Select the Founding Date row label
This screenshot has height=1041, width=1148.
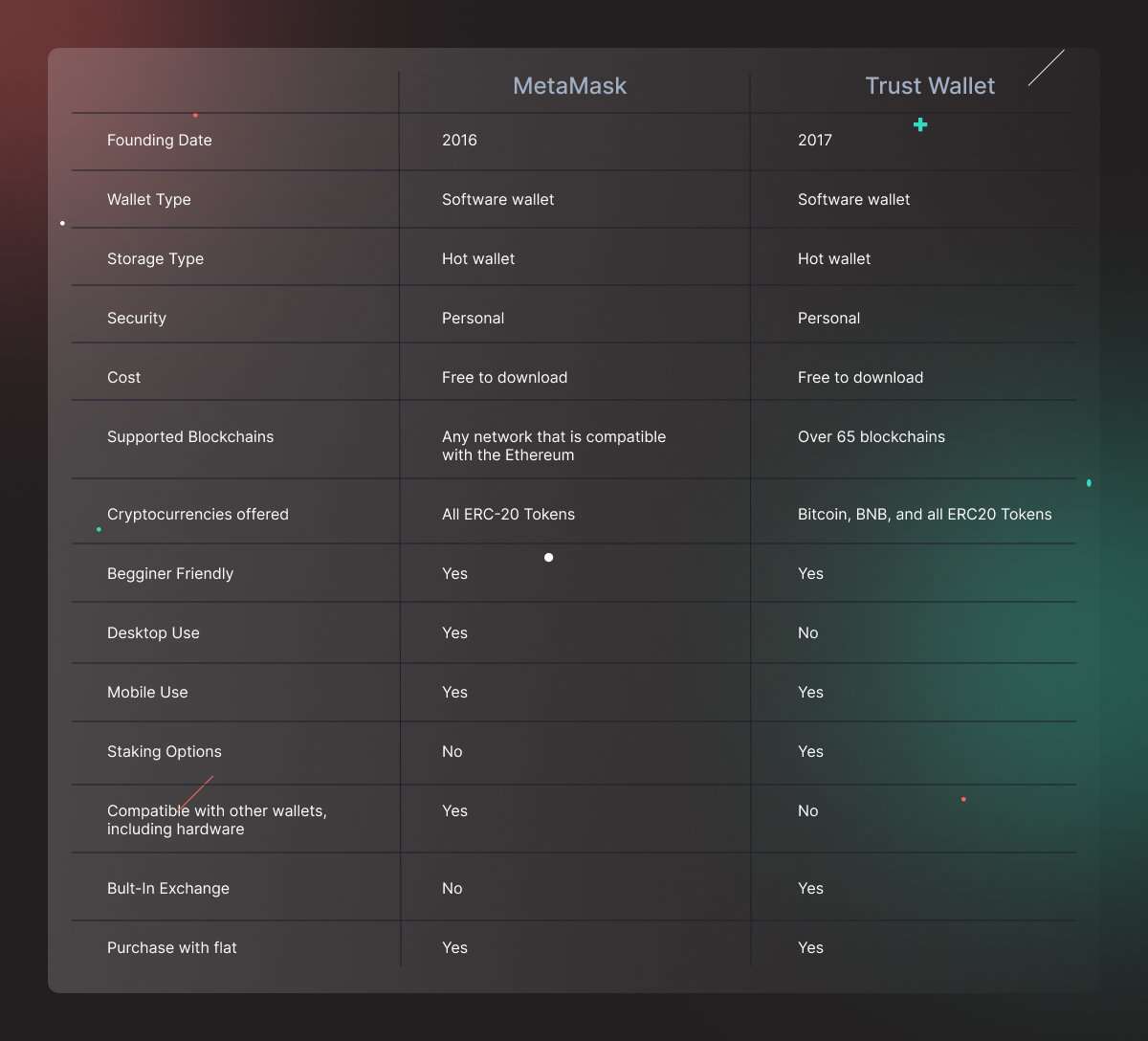(x=160, y=140)
